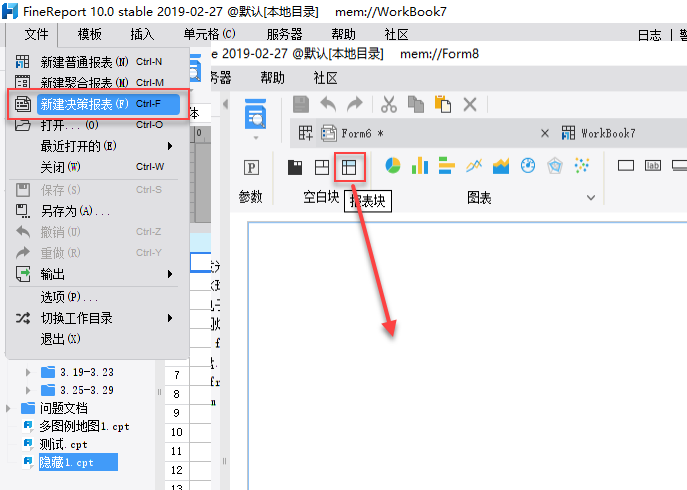The width and height of the screenshot is (687, 490).
Task: Collapse panel with left arrow handle
Action: 226,104
